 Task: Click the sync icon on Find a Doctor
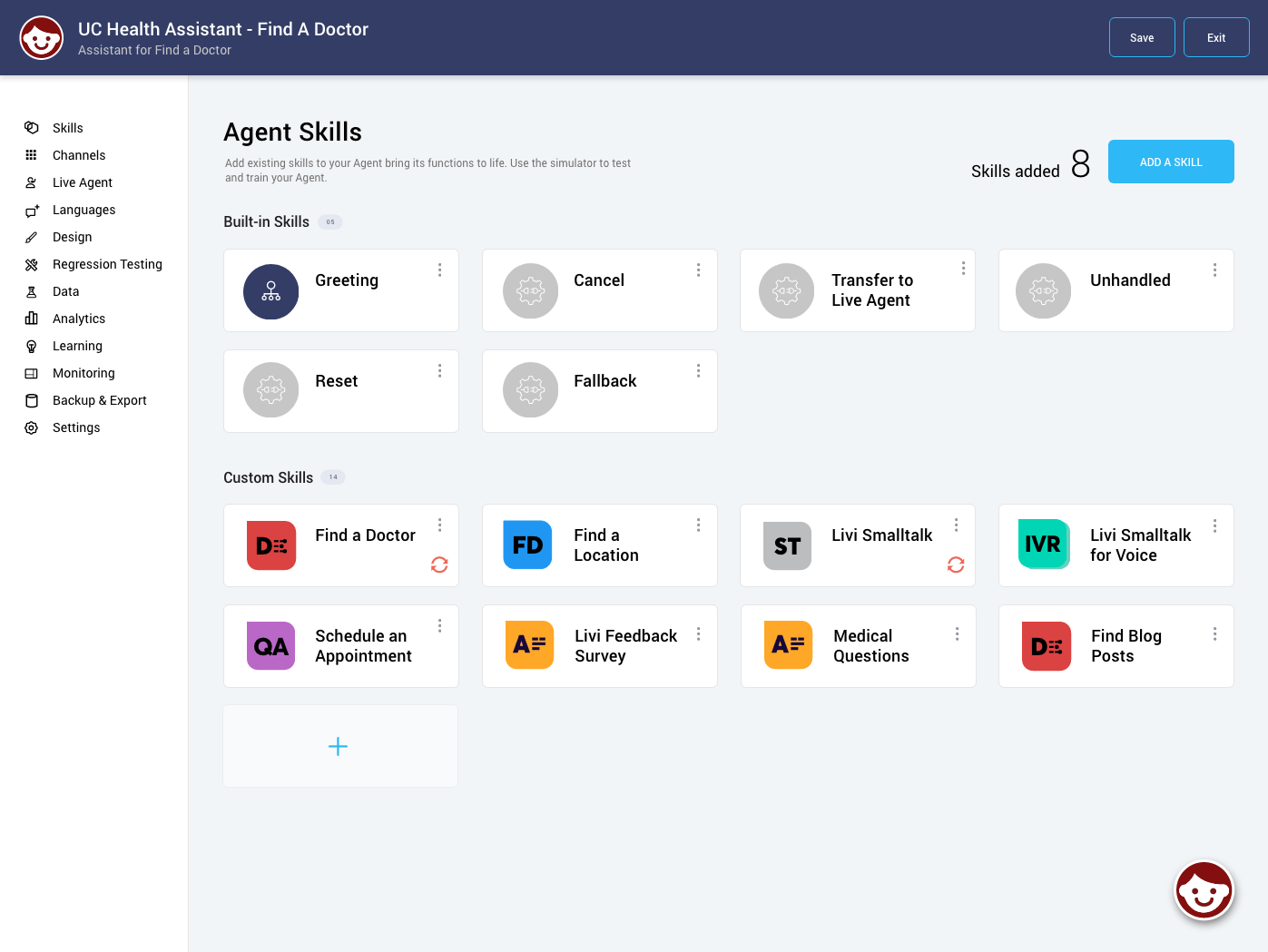(x=439, y=564)
